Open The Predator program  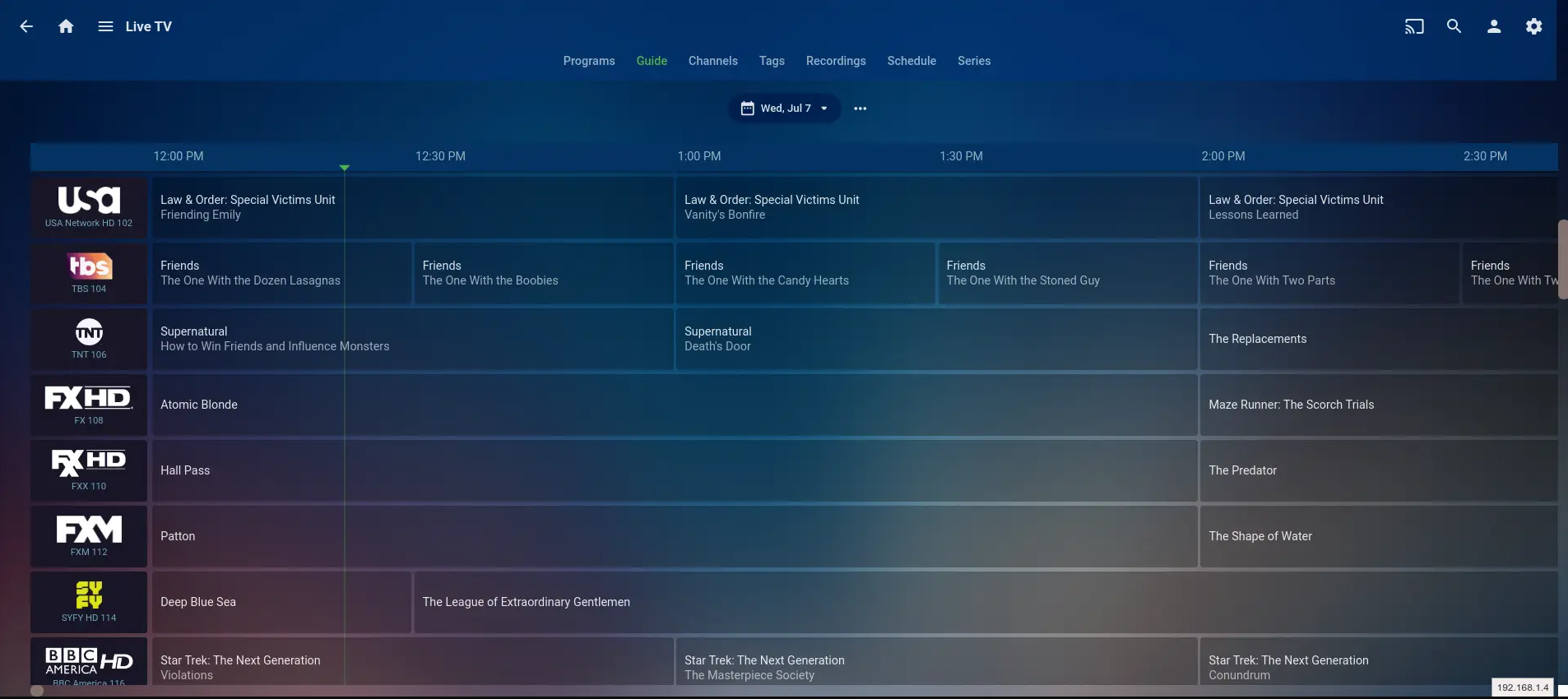point(1379,471)
